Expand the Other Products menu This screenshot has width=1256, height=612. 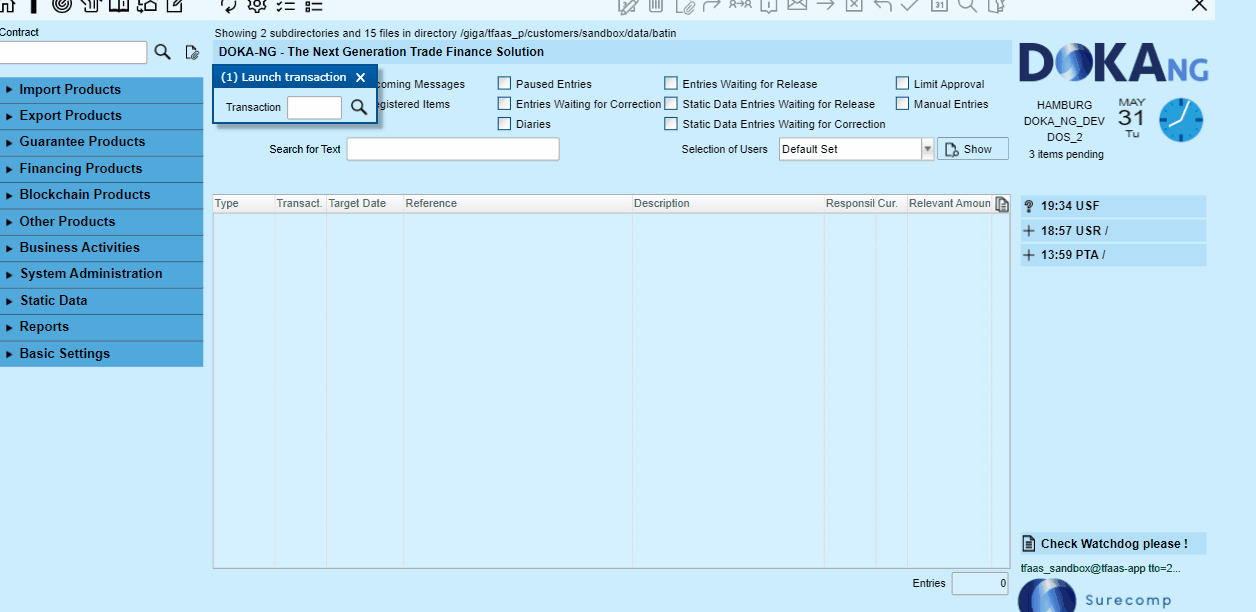pyautogui.click(x=101, y=221)
